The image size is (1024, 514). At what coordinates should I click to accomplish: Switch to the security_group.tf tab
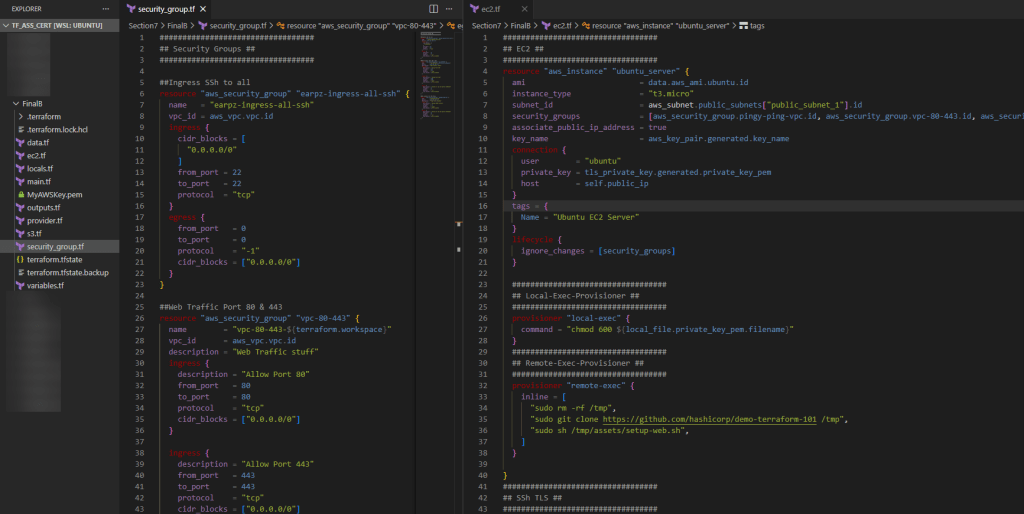(166, 9)
